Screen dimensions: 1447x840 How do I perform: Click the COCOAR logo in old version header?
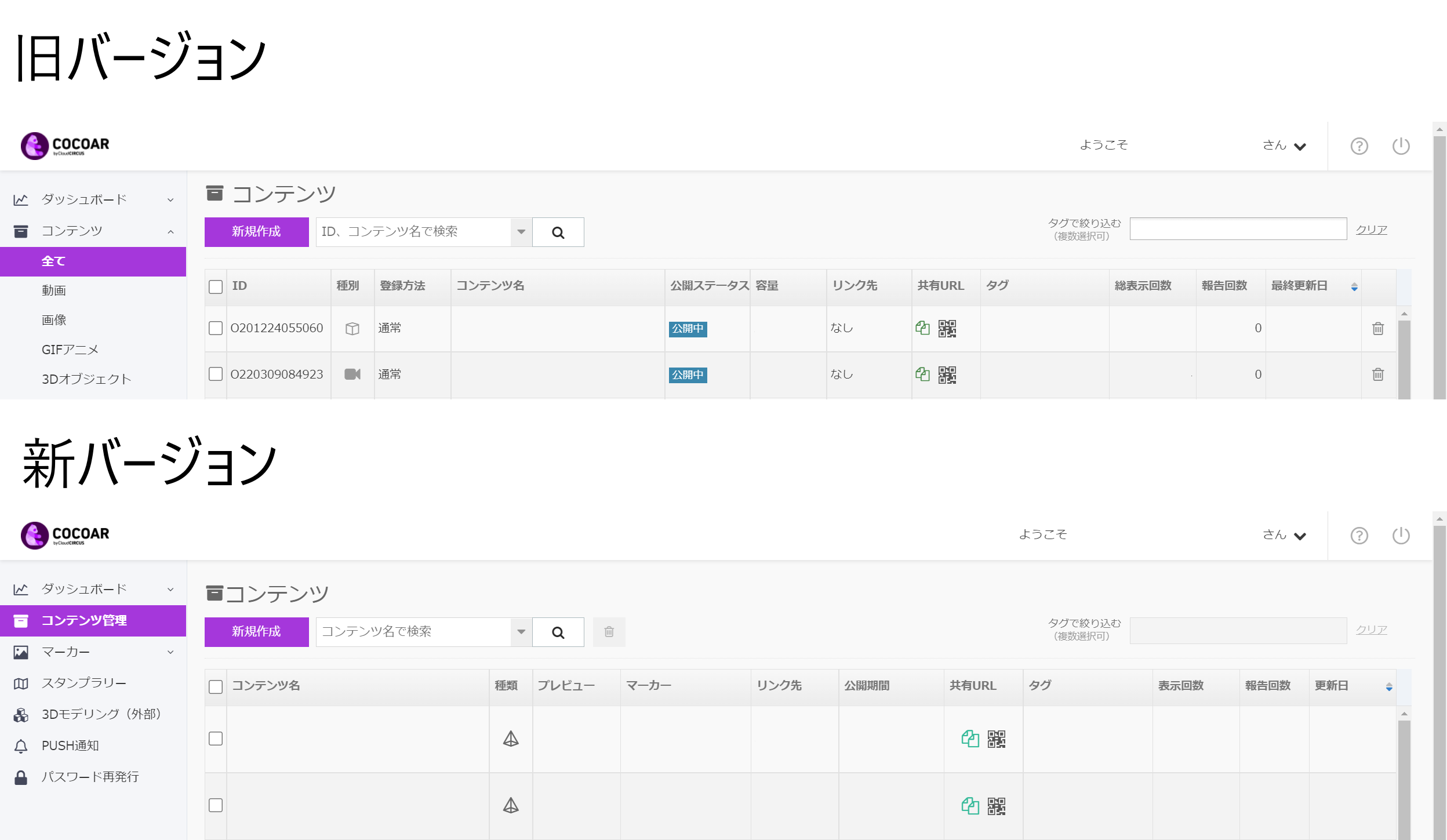coord(65,146)
